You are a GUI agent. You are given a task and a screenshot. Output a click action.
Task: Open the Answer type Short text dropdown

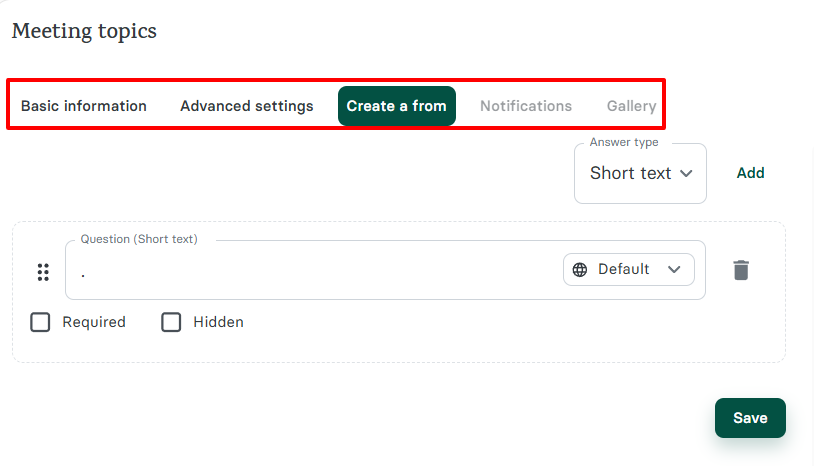click(640, 173)
